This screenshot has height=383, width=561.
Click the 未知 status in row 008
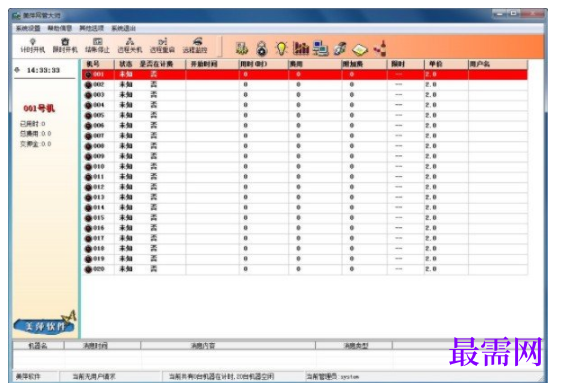tap(126, 146)
